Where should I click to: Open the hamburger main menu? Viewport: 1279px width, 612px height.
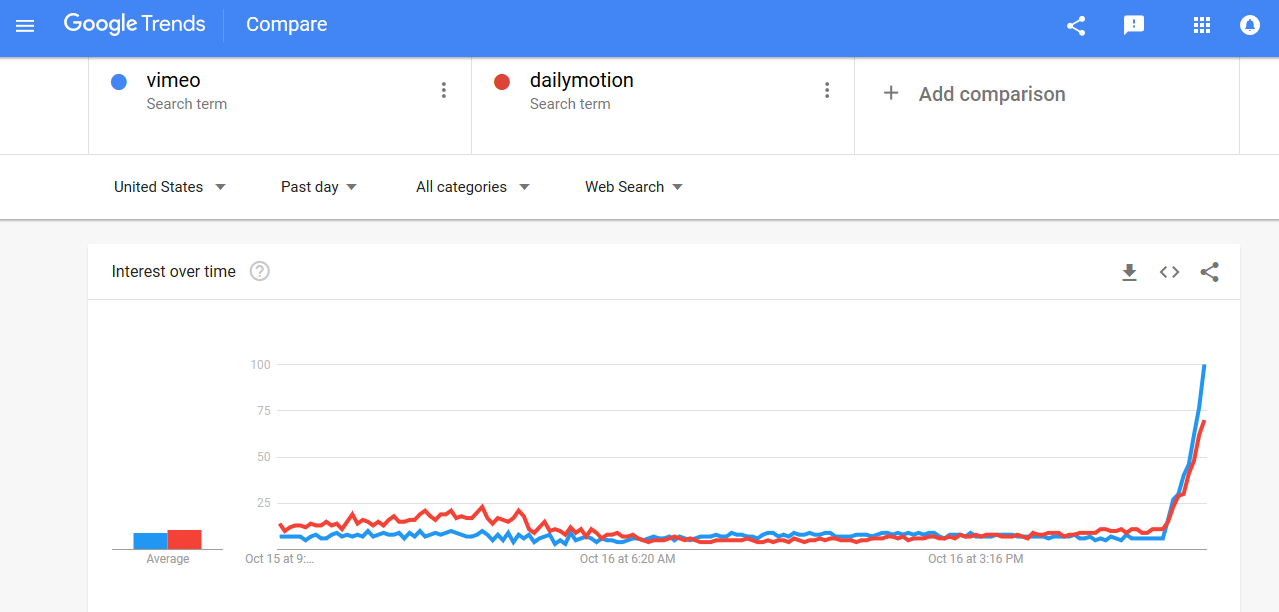pyautogui.click(x=25, y=26)
